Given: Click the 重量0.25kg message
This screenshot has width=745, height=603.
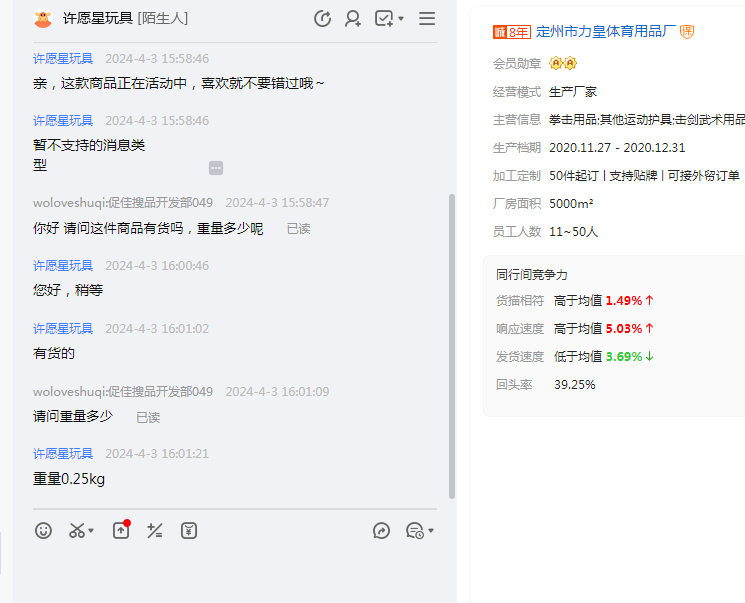Looking at the screenshot, I should 69,479.
